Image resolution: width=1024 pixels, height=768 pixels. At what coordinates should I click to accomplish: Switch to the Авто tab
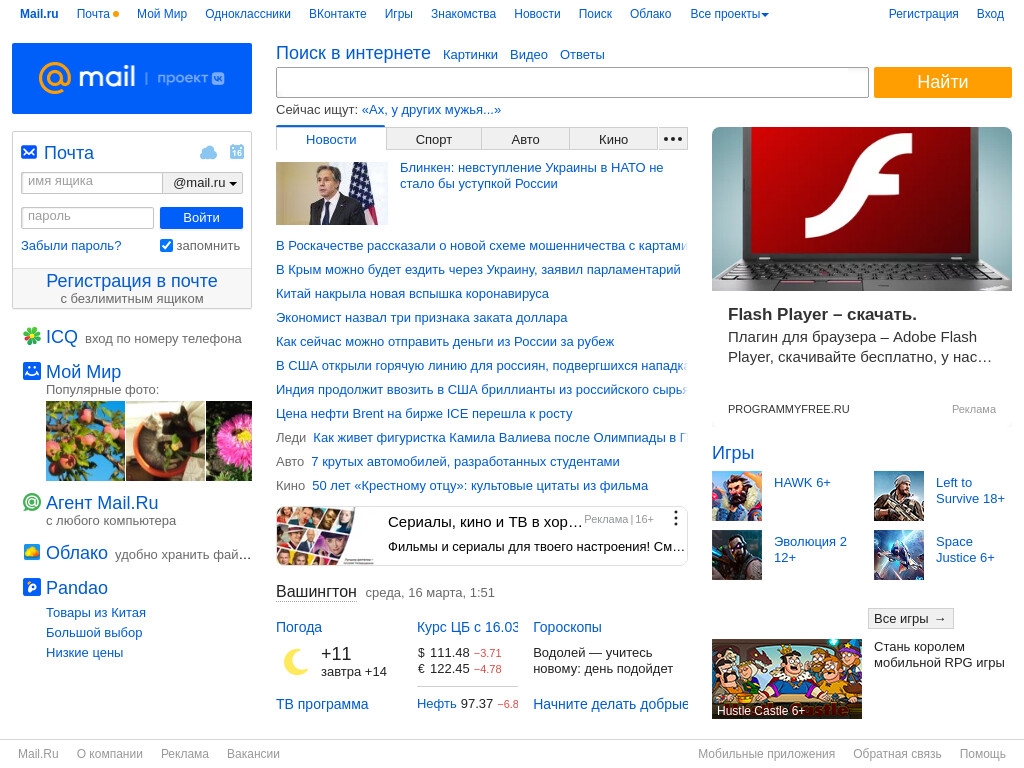coord(525,139)
